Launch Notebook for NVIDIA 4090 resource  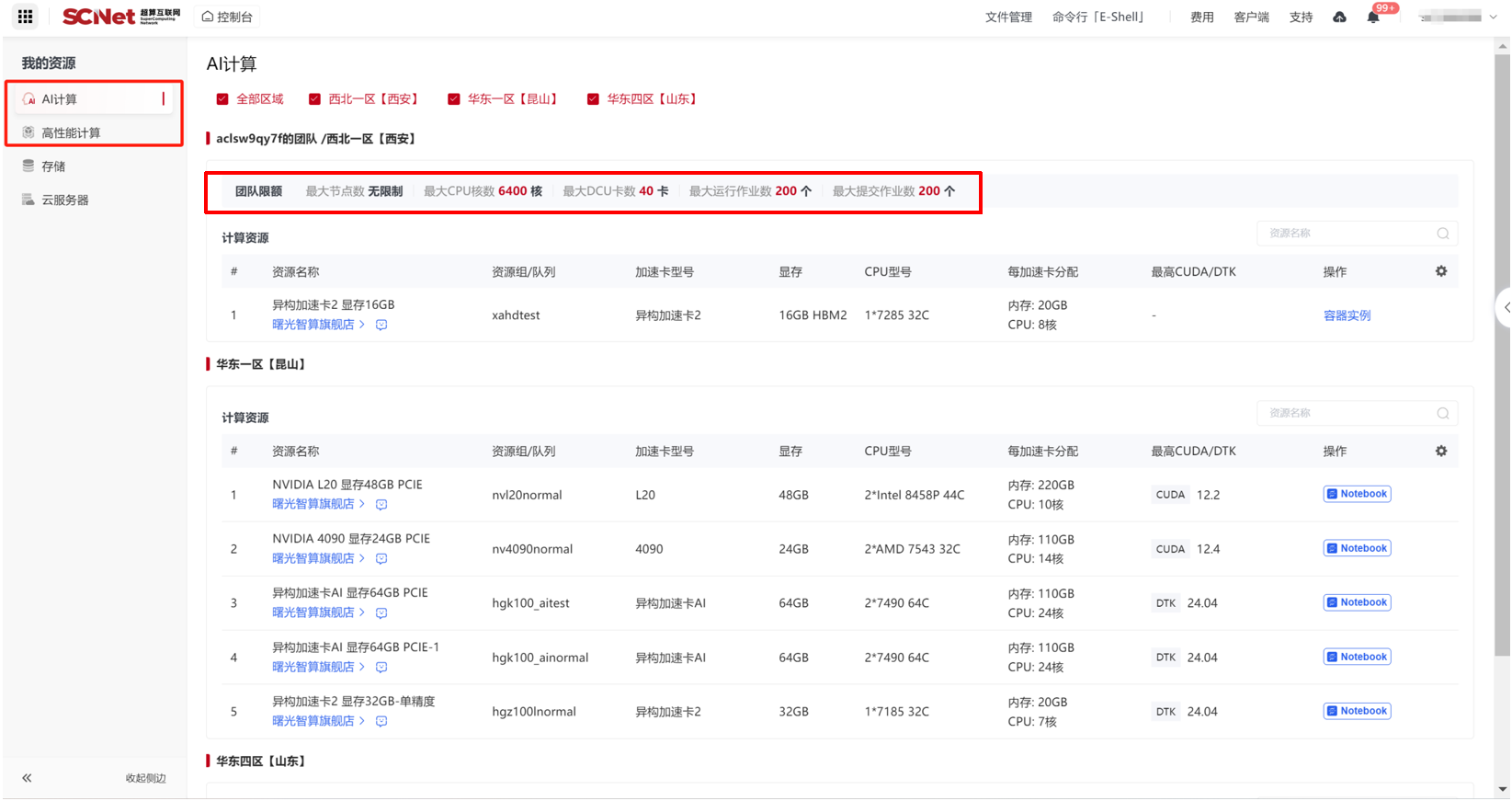(1357, 549)
